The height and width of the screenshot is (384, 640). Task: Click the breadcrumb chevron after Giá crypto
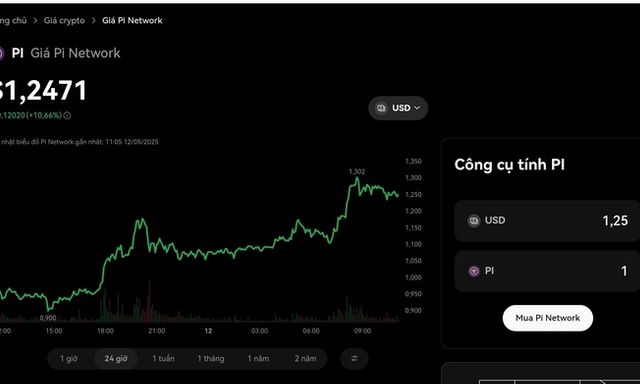tap(93, 20)
